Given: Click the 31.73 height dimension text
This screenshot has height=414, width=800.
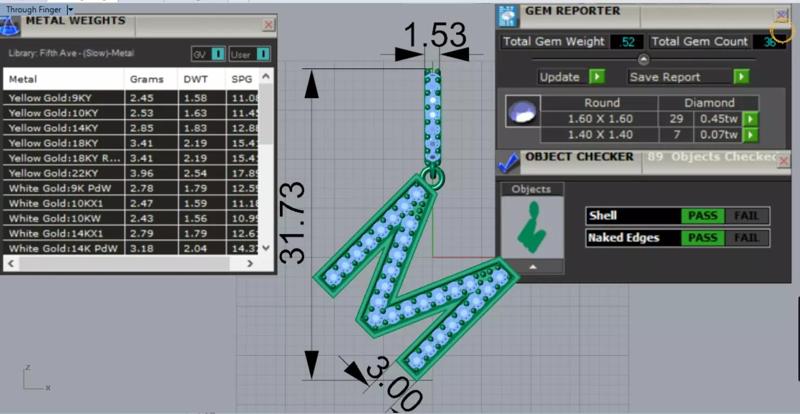Looking at the screenshot, I should (292, 223).
